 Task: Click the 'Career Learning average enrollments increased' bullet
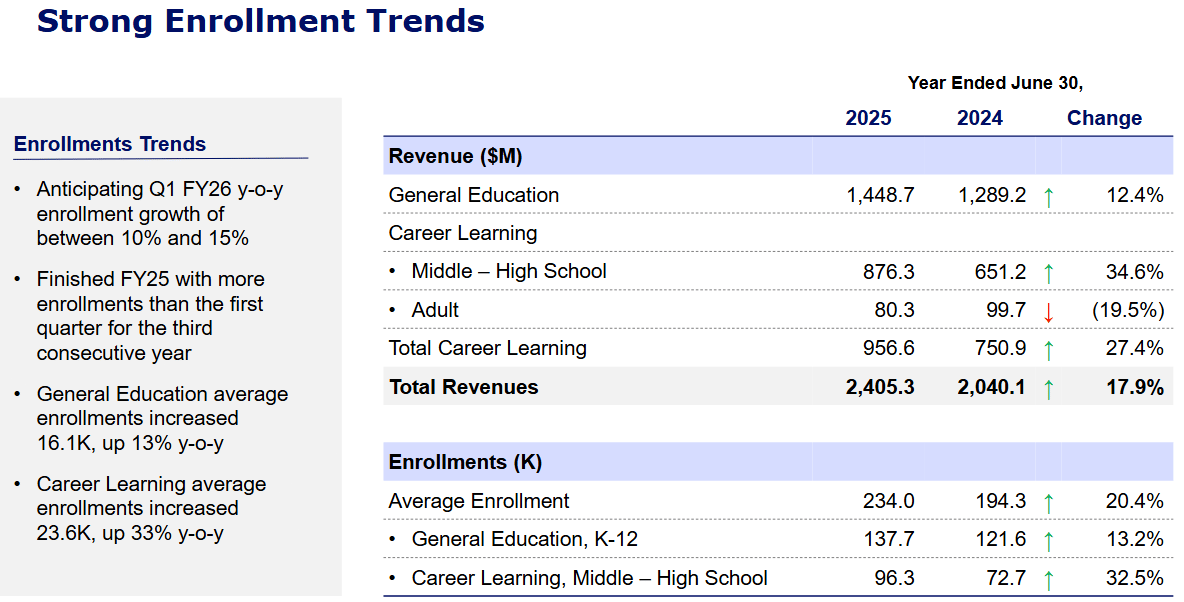pyautogui.click(x=151, y=508)
